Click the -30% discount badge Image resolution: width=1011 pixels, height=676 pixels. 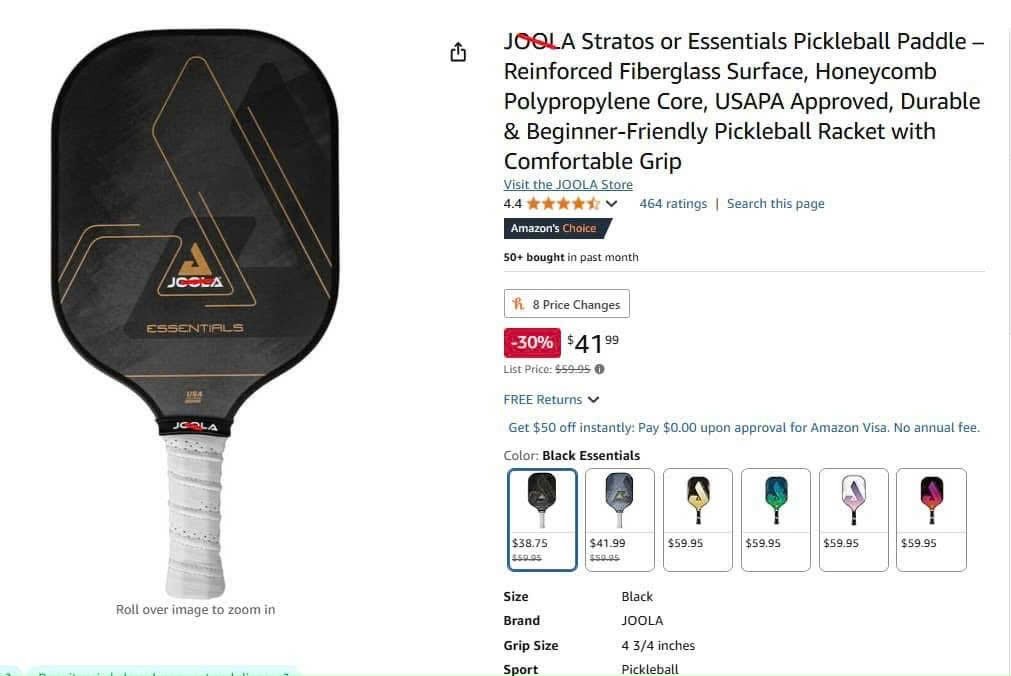(x=532, y=343)
